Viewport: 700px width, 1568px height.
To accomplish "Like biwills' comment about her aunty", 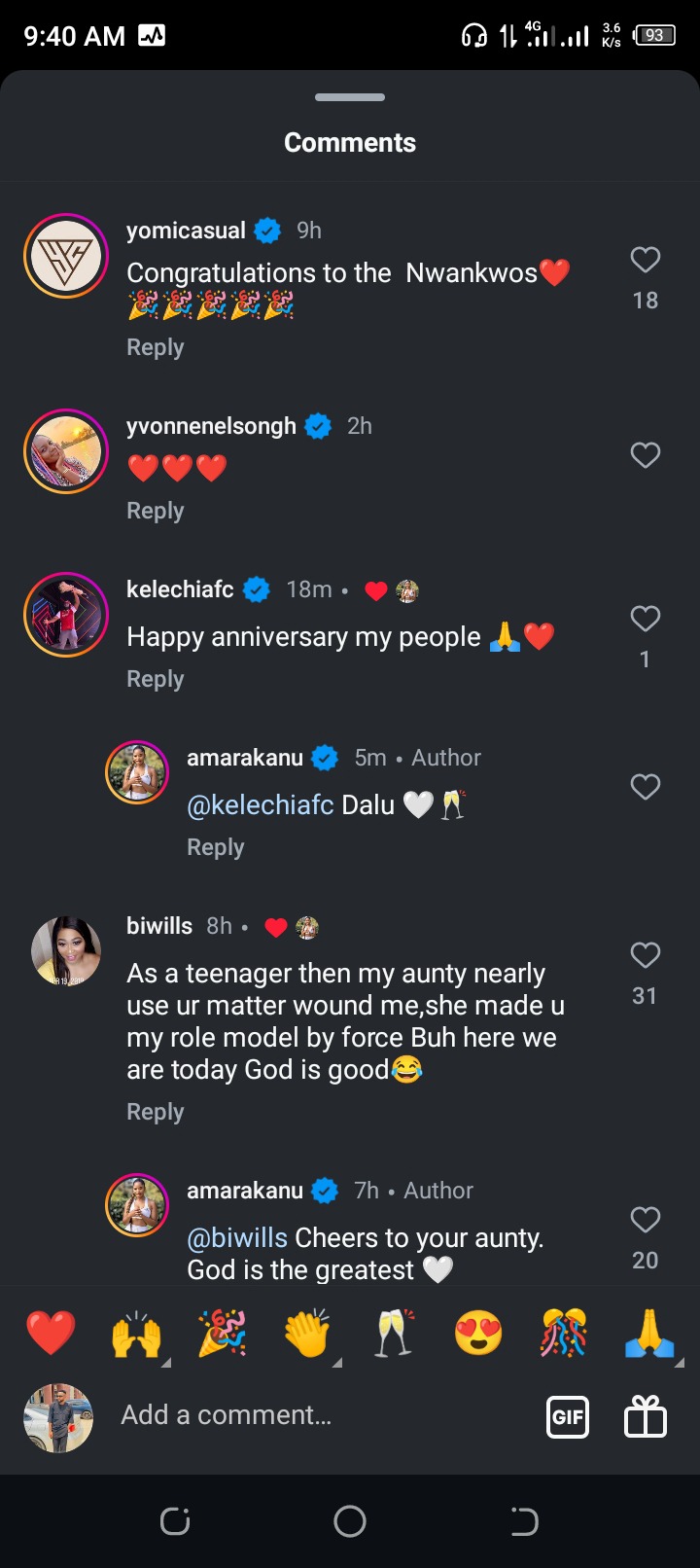I will [x=646, y=955].
